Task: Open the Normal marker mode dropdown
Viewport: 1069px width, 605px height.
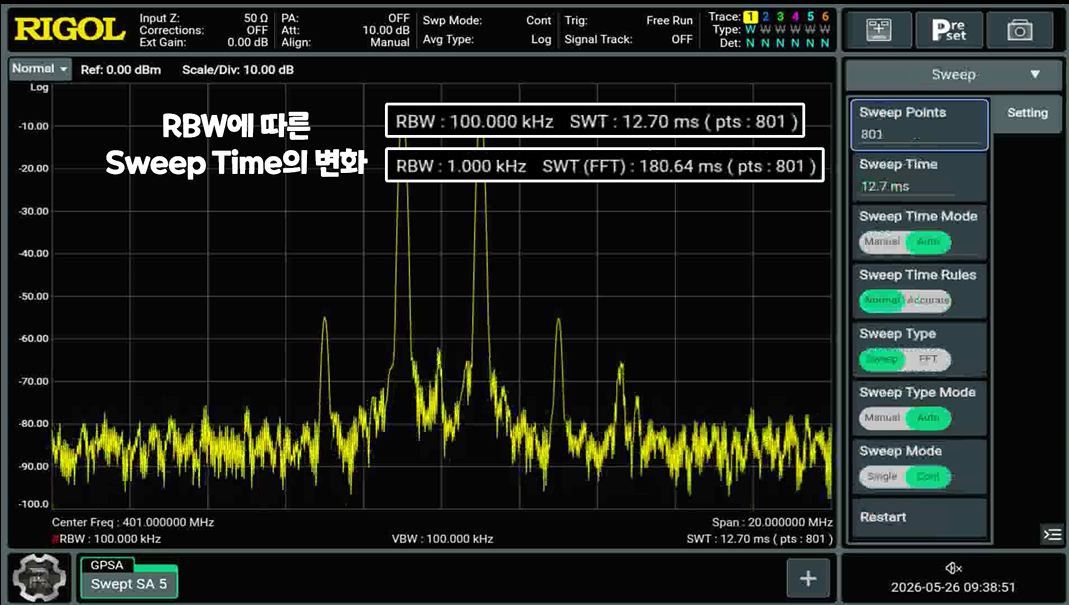Action: [x=40, y=69]
